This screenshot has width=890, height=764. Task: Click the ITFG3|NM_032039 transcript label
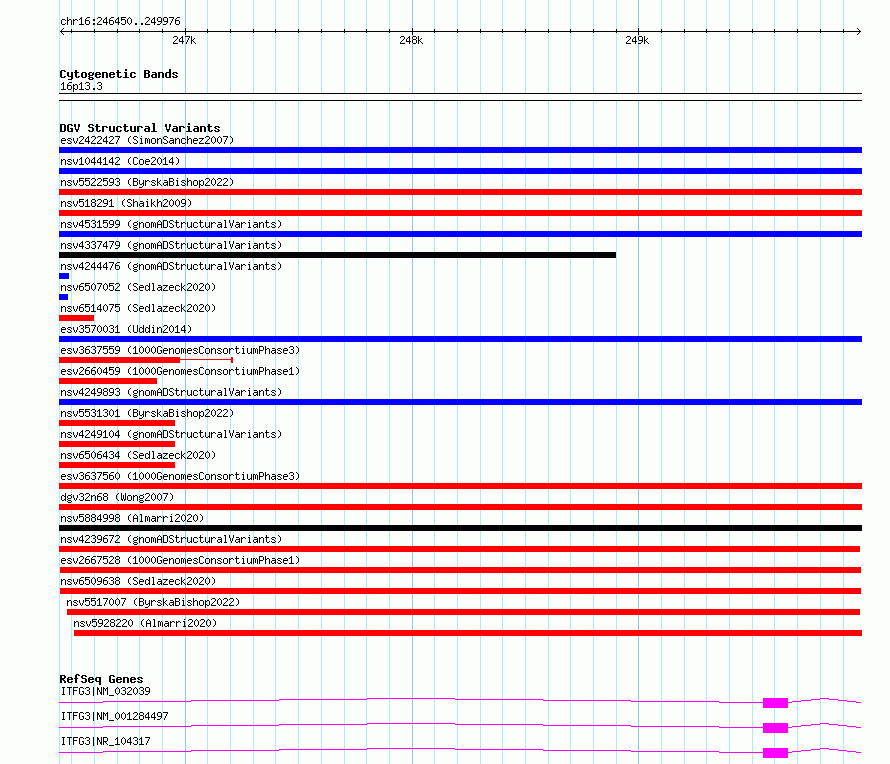tap(106, 691)
